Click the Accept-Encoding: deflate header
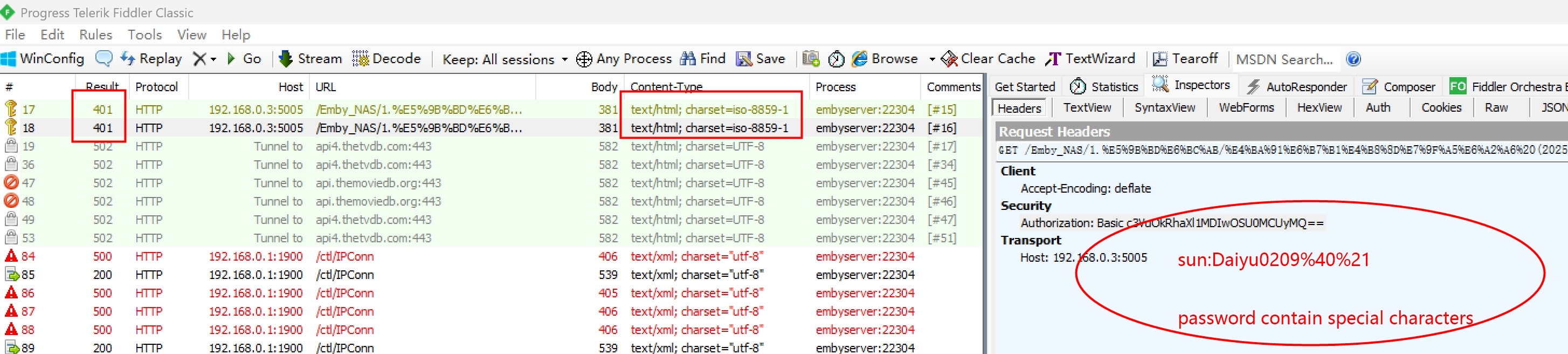 pos(1085,188)
